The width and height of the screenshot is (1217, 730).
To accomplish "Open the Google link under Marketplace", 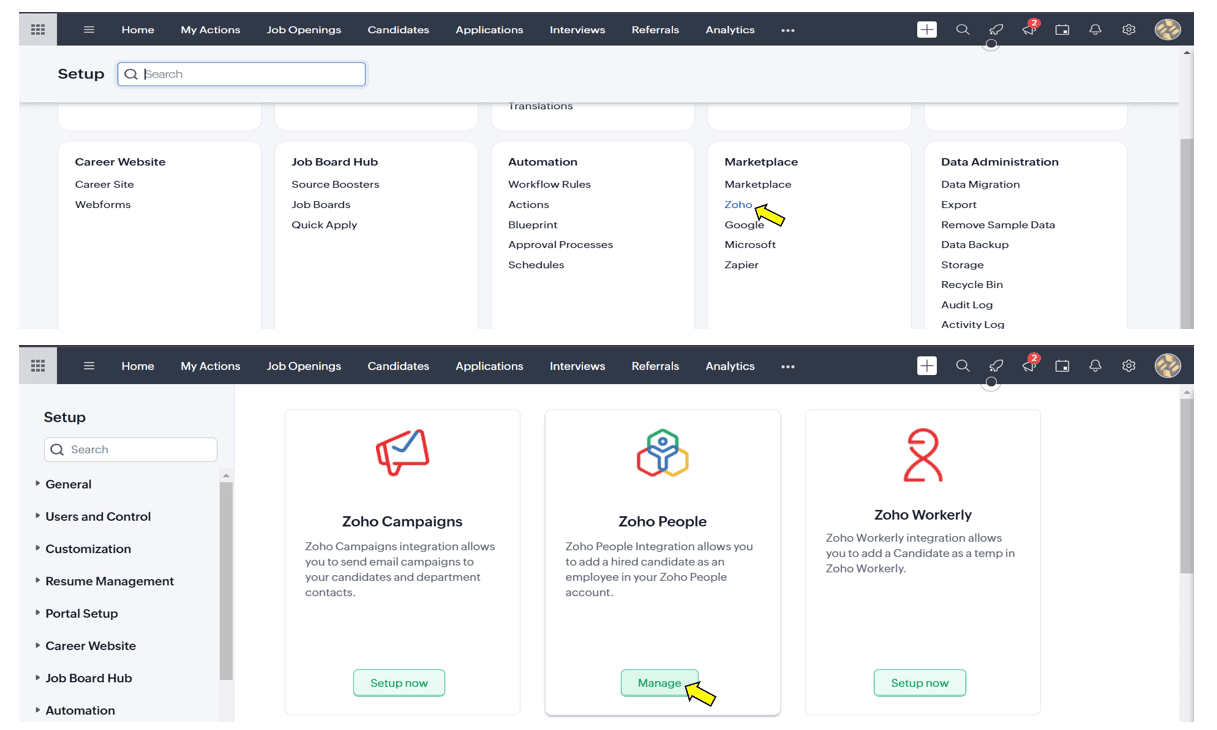I will 744,225.
